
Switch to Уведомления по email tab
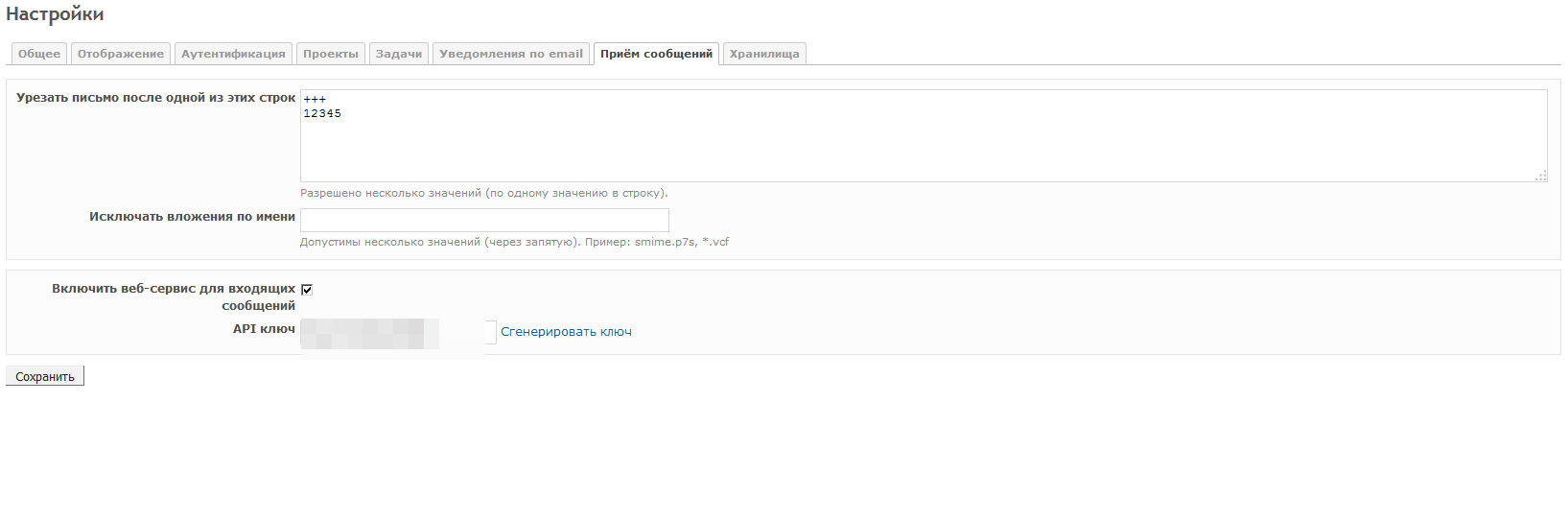point(511,54)
